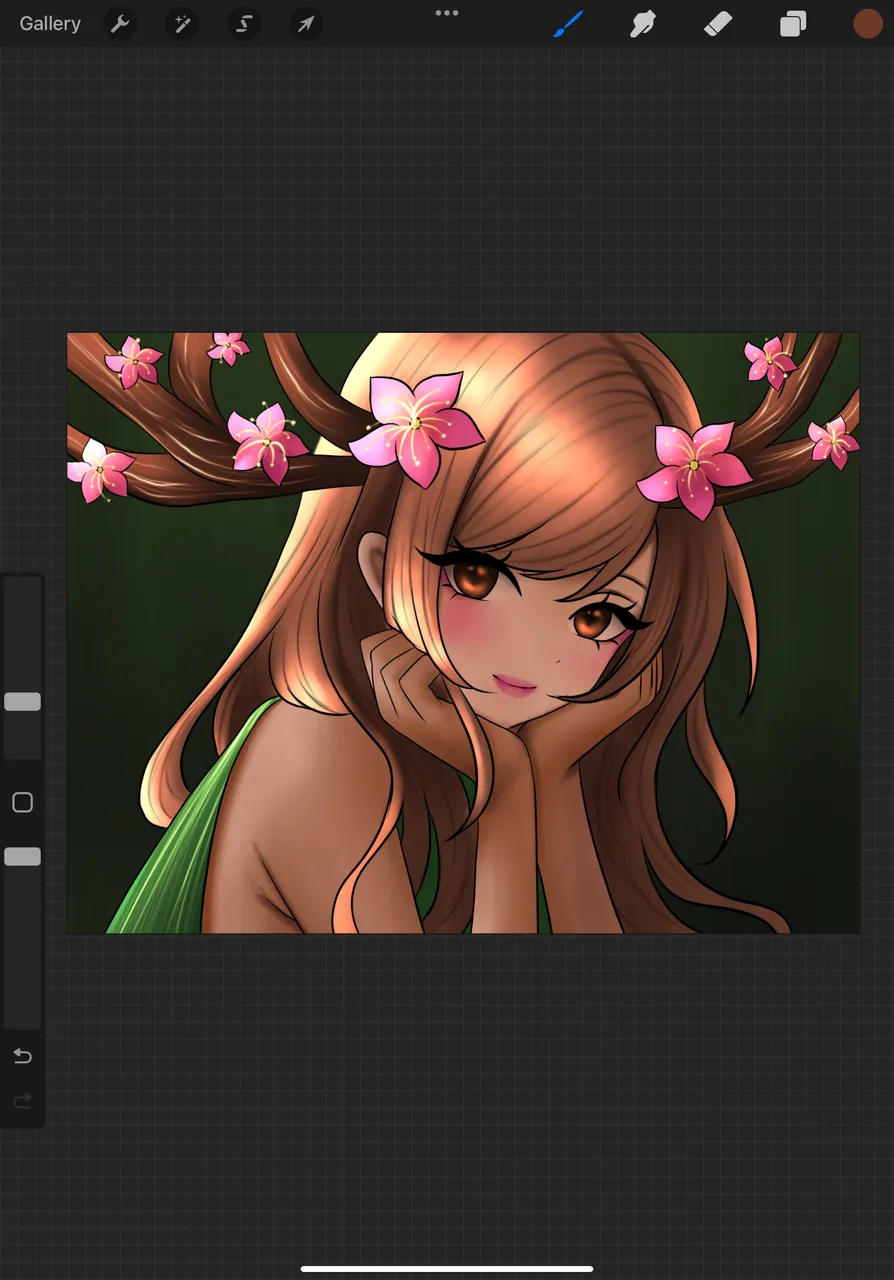Click the brush size slider handle
The image size is (894, 1280).
click(x=22, y=702)
